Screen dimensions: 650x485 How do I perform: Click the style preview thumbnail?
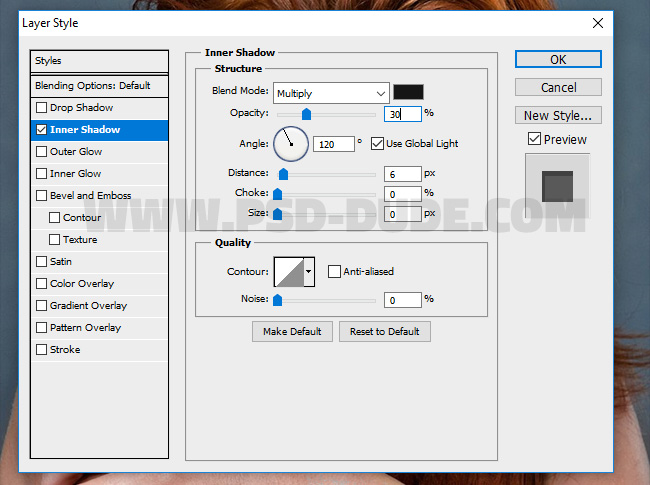click(x=558, y=186)
